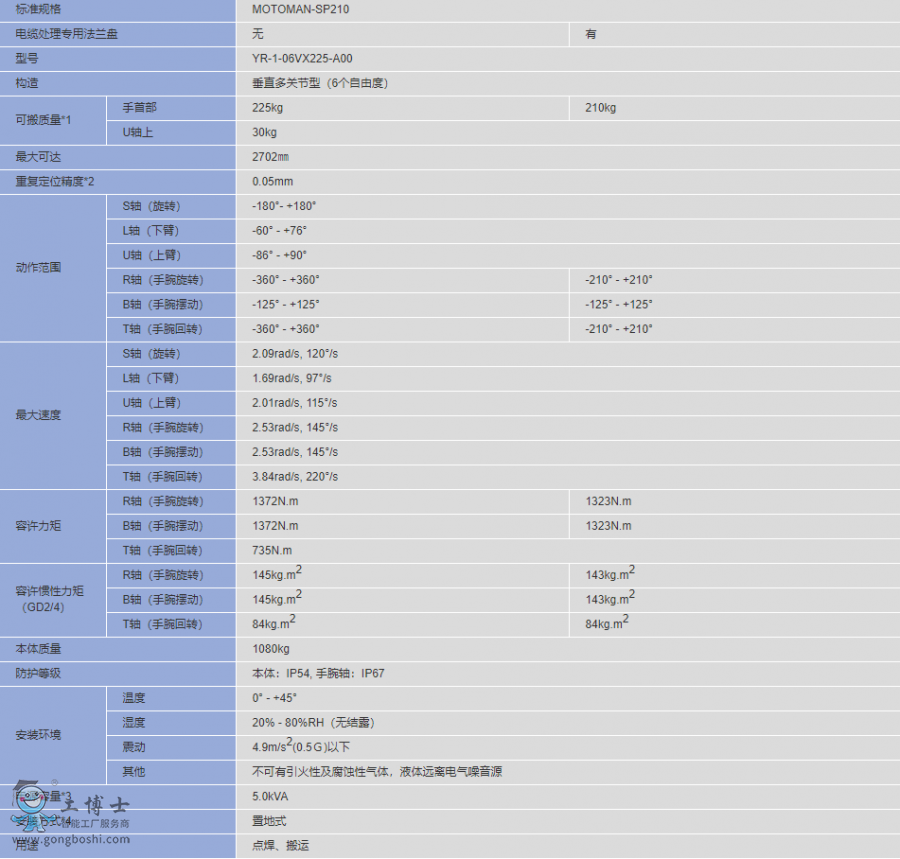Select the 最大速度 category label

point(38,415)
